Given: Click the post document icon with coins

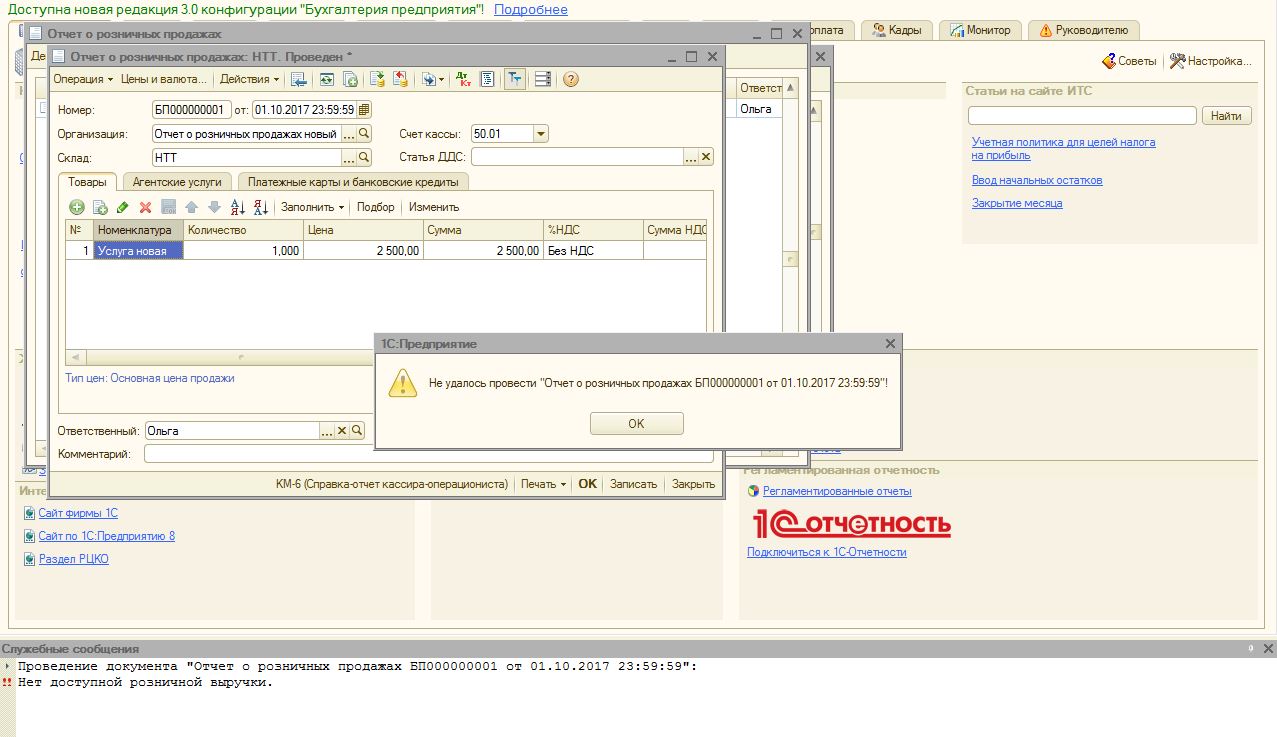Looking at the screenshot, I should pos(377,79).
